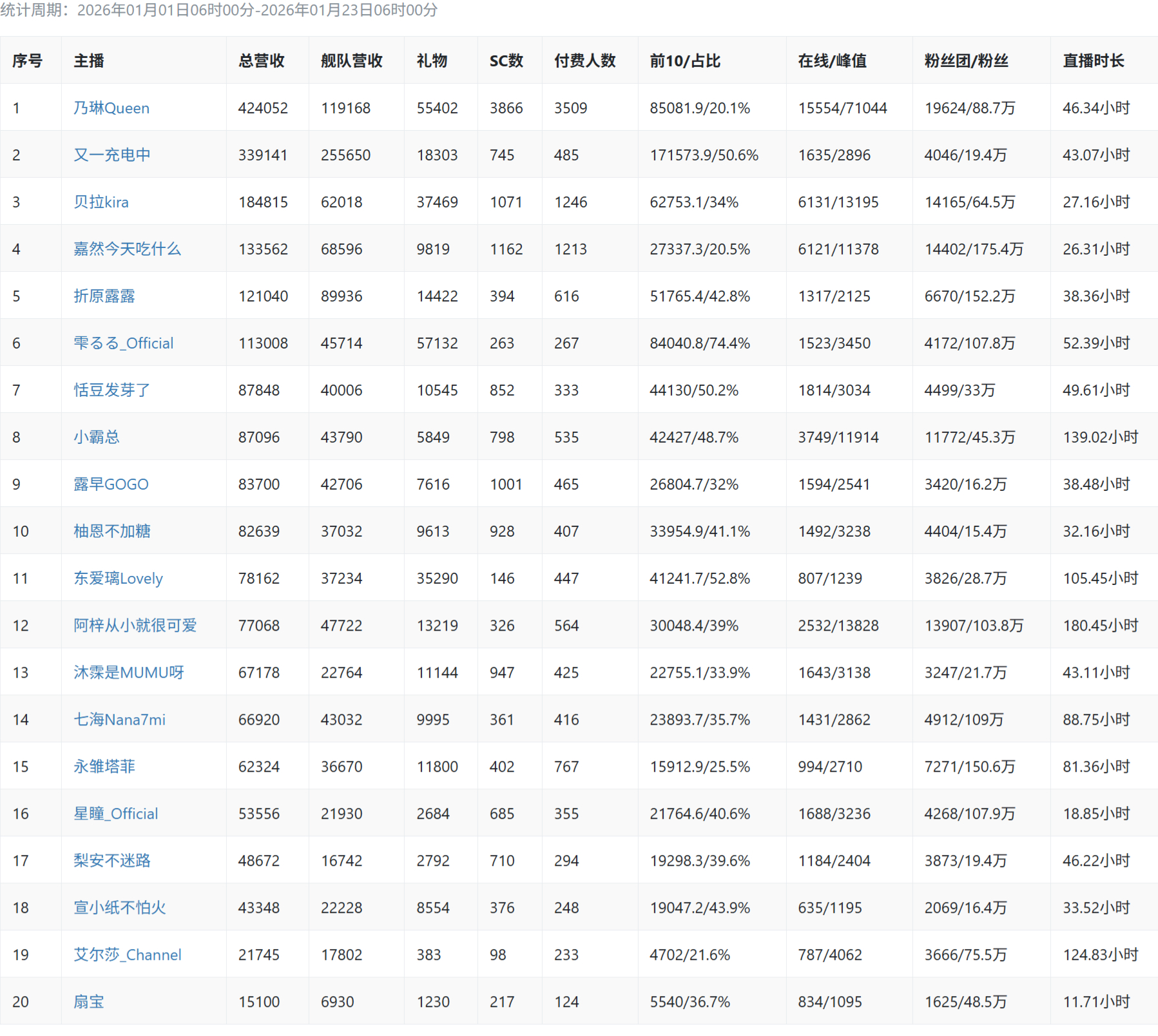Image resolution: width=1158 pixels, height=1036 pixels.
Task: Click the 付费人数 column header
Action: 584,61
